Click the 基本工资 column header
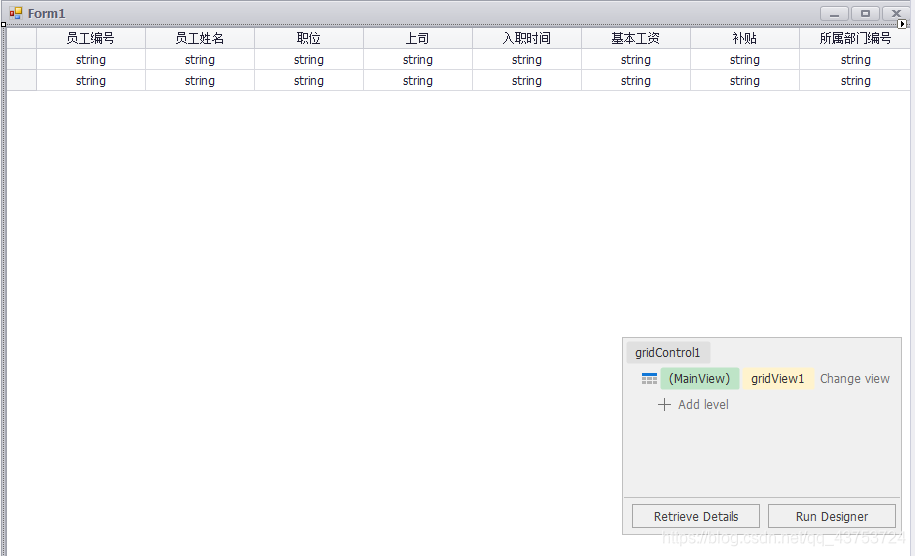This screenshot has height=556, width=915. coord(635,39)
